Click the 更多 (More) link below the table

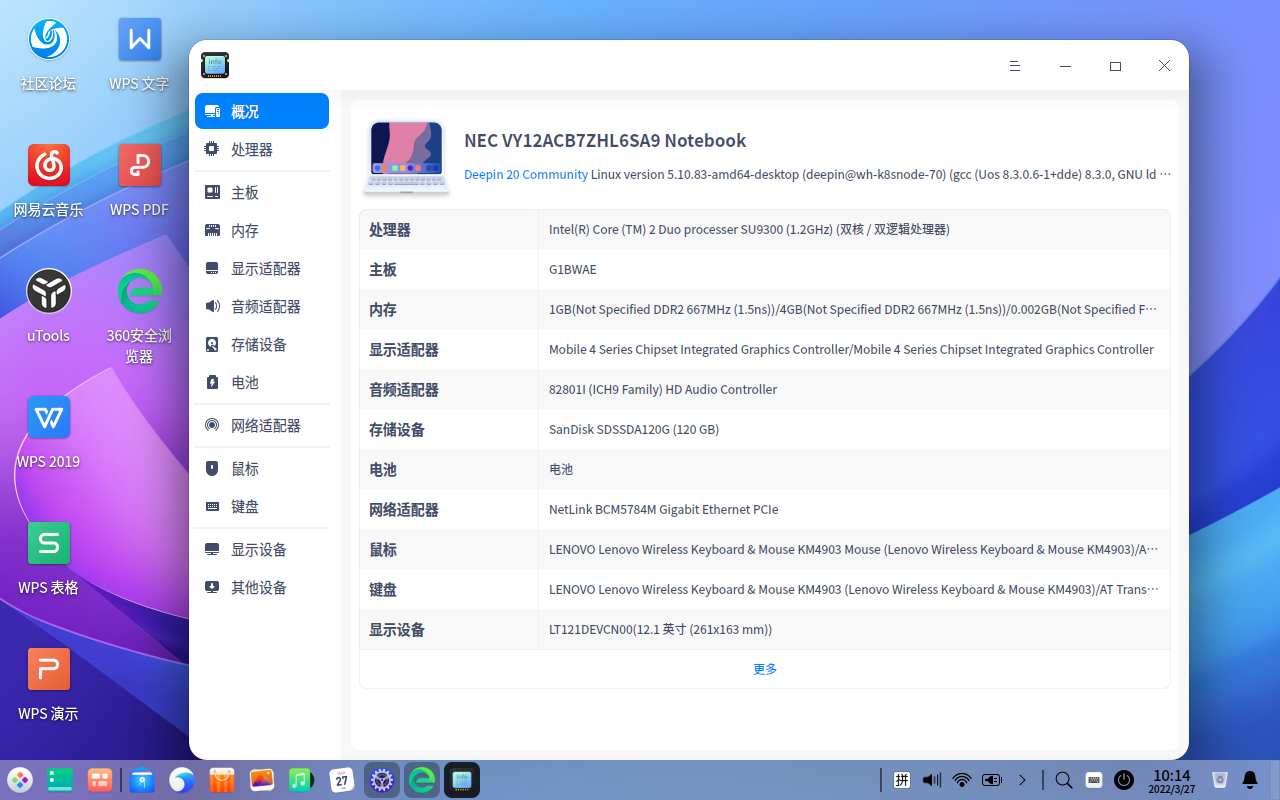point(764,668)
